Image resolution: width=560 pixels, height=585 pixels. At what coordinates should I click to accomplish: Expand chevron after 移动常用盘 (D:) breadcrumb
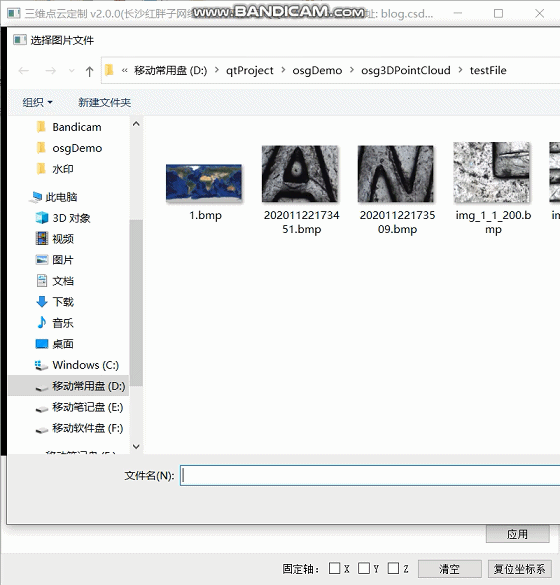pos(217,70)
